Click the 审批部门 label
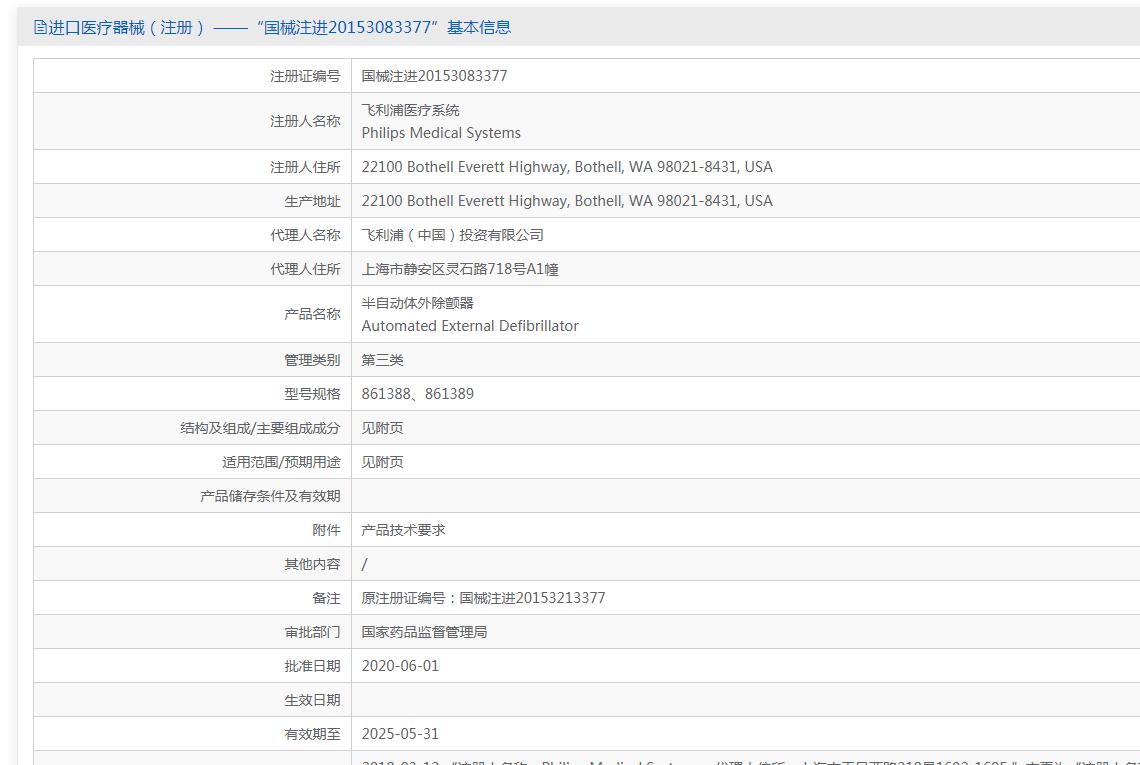The image size is (1140, 765). tap(313, 633)
